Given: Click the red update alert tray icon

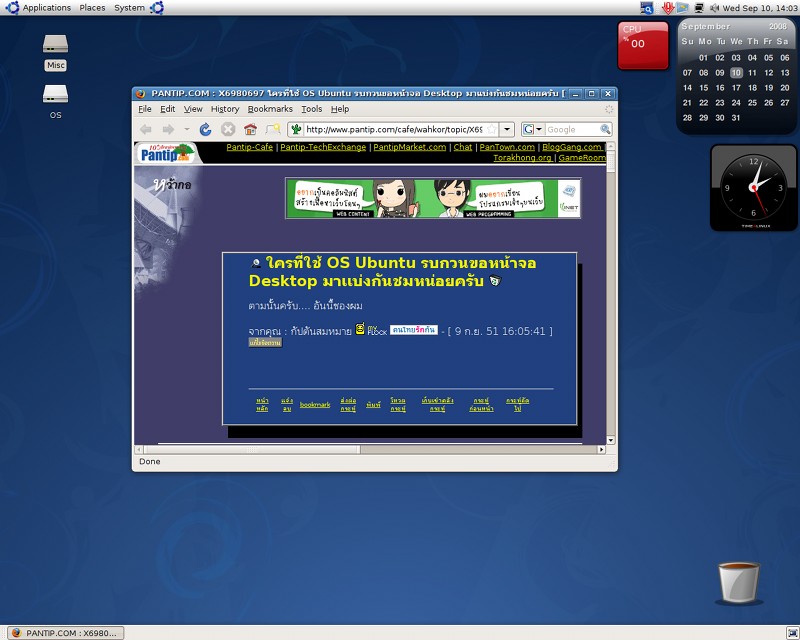Looking at the screenshot, I should [x=668, y=8].
